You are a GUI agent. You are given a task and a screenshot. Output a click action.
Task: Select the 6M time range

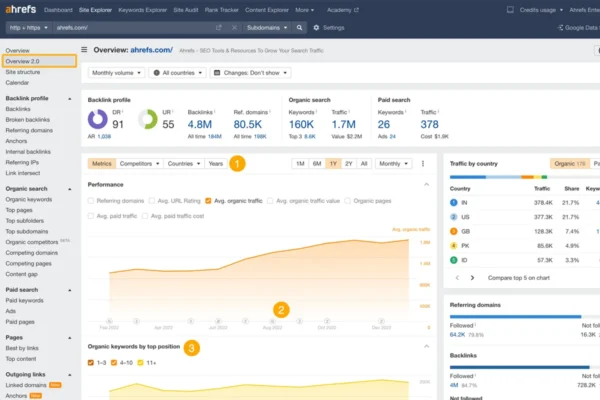317,163
